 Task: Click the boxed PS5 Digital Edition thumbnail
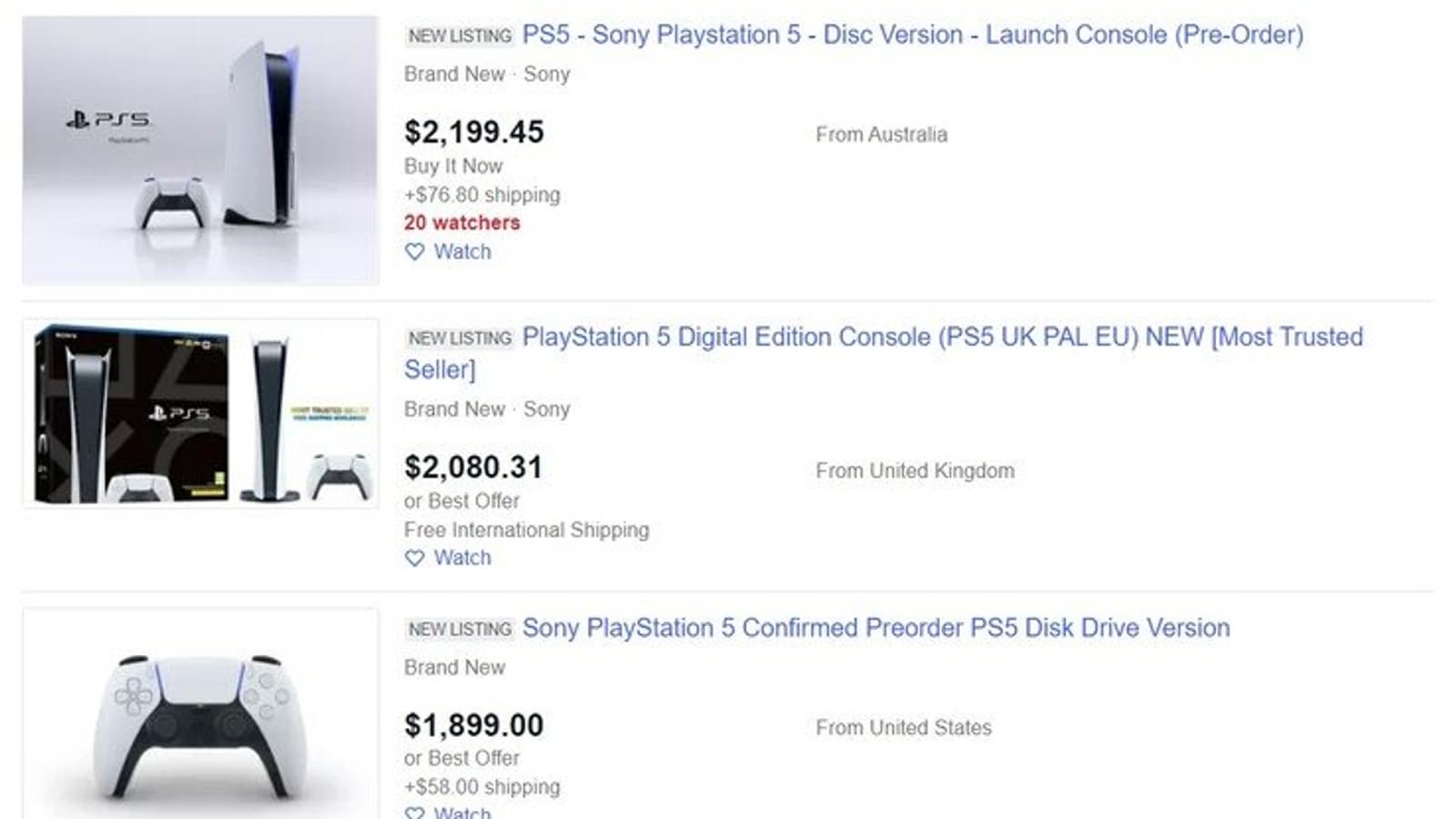pyautogui.click(x=200, y=412)
